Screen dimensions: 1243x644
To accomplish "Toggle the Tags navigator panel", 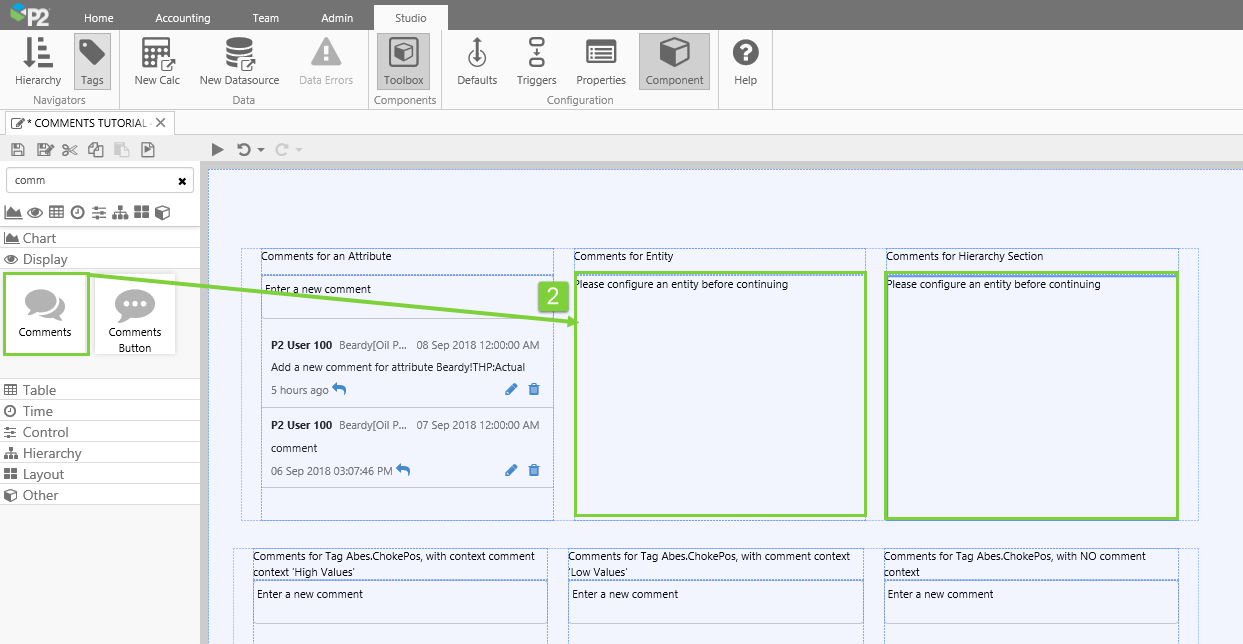I will pos(92,62).
